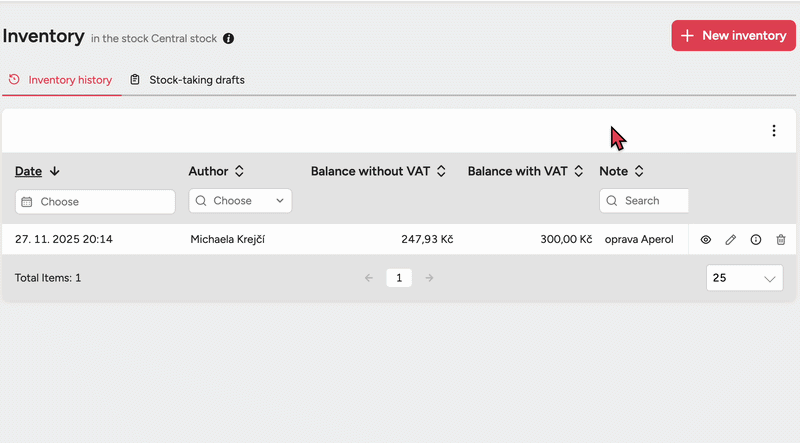Go to previous page arrow
The height and width of the screenshot is (443, 800).
tap(369, 278)
